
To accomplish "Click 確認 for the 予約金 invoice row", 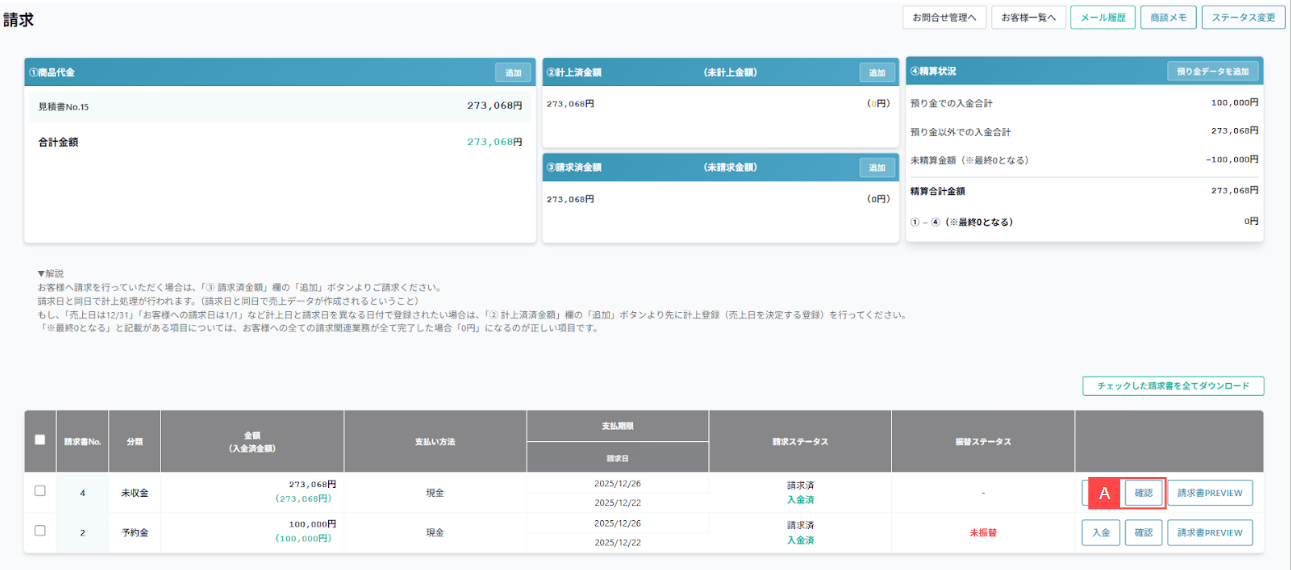I will pyautogui.click(x=1144, y=533).
